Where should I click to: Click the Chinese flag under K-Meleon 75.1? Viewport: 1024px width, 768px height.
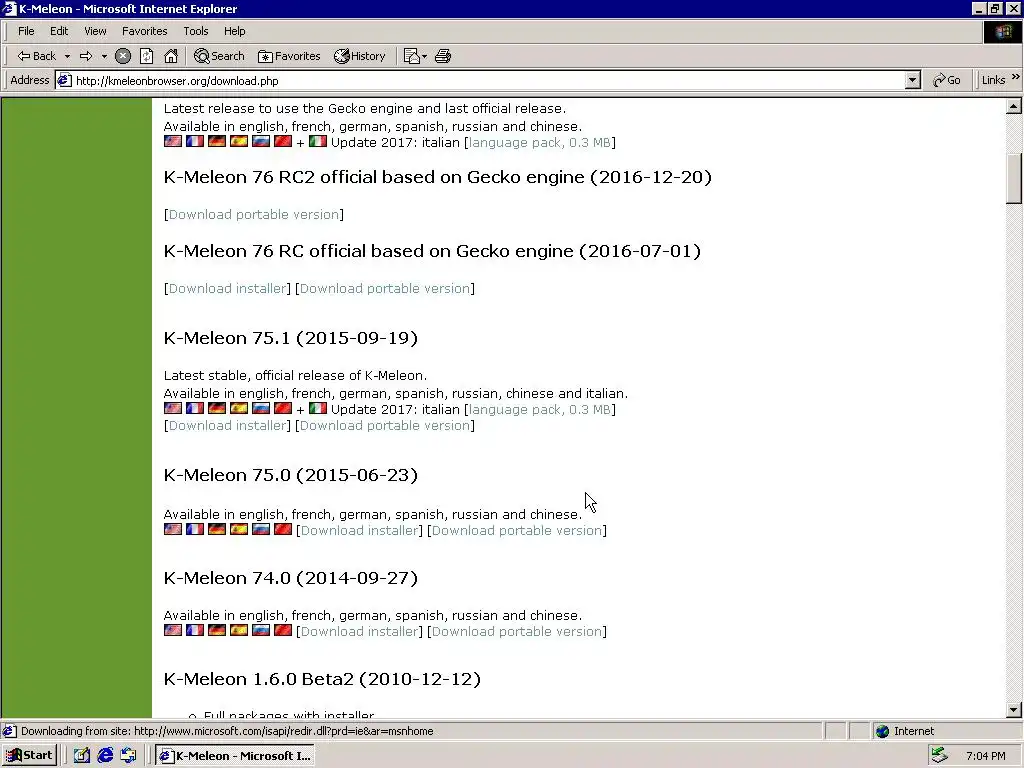click(x=283, y=408)
